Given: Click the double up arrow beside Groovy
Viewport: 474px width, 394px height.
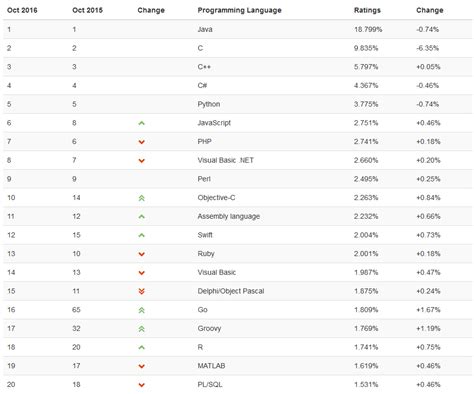Looking at the screenshot, I should pyautogui.click(x=141, y=329).
